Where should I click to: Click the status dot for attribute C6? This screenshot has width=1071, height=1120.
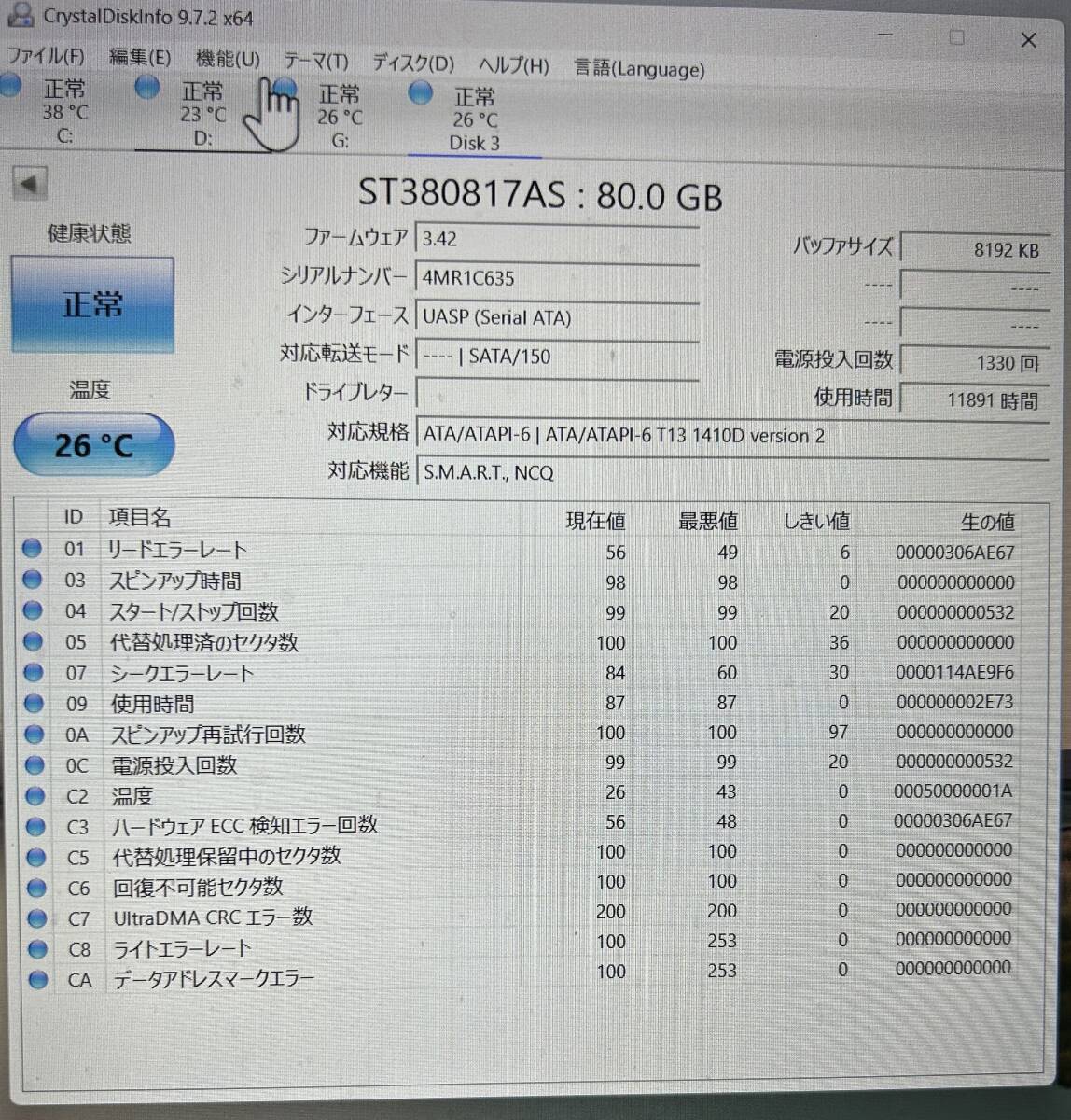[36, 888]
